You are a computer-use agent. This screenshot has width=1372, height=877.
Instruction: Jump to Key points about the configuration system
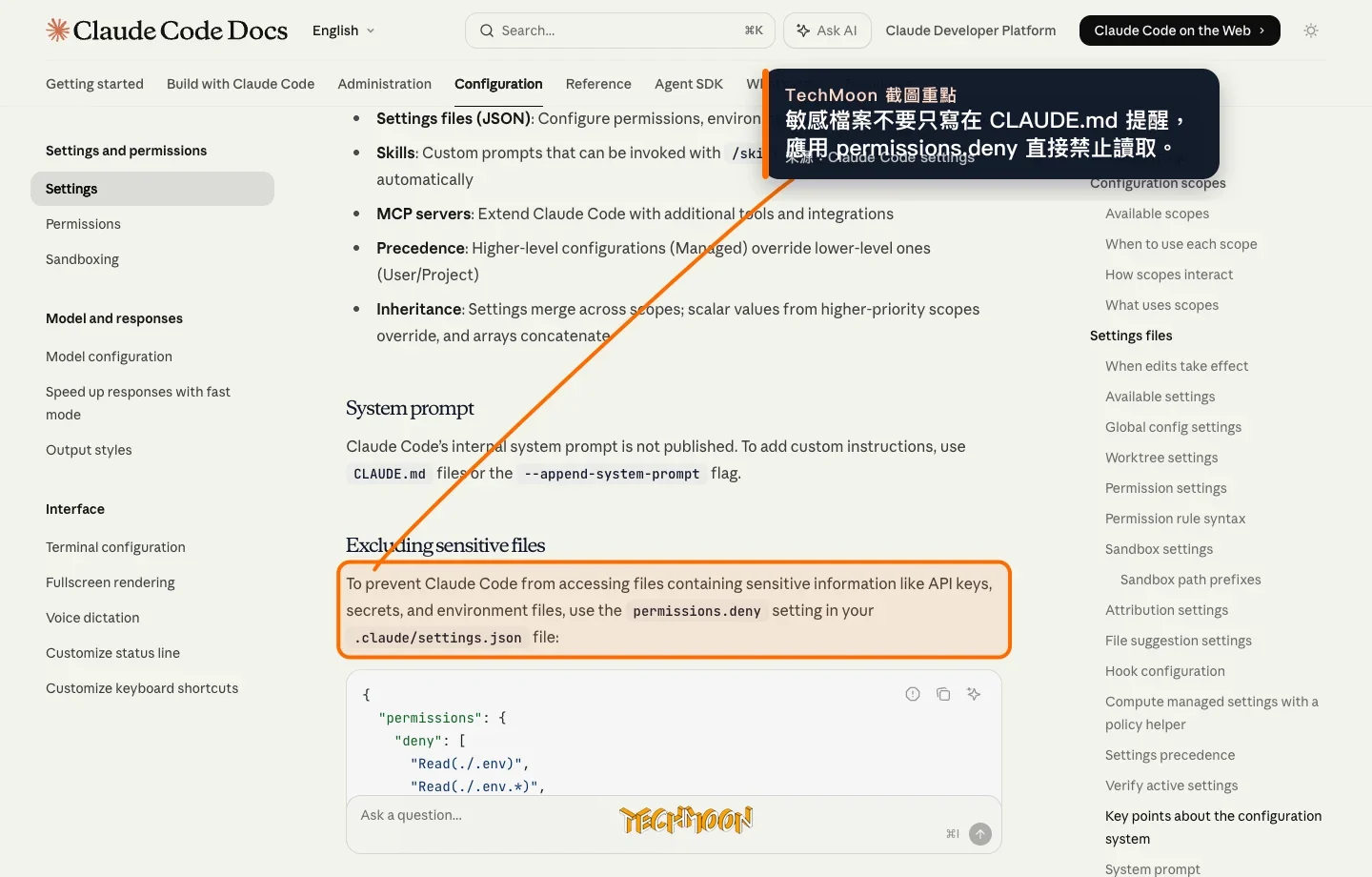point(1213,827)
